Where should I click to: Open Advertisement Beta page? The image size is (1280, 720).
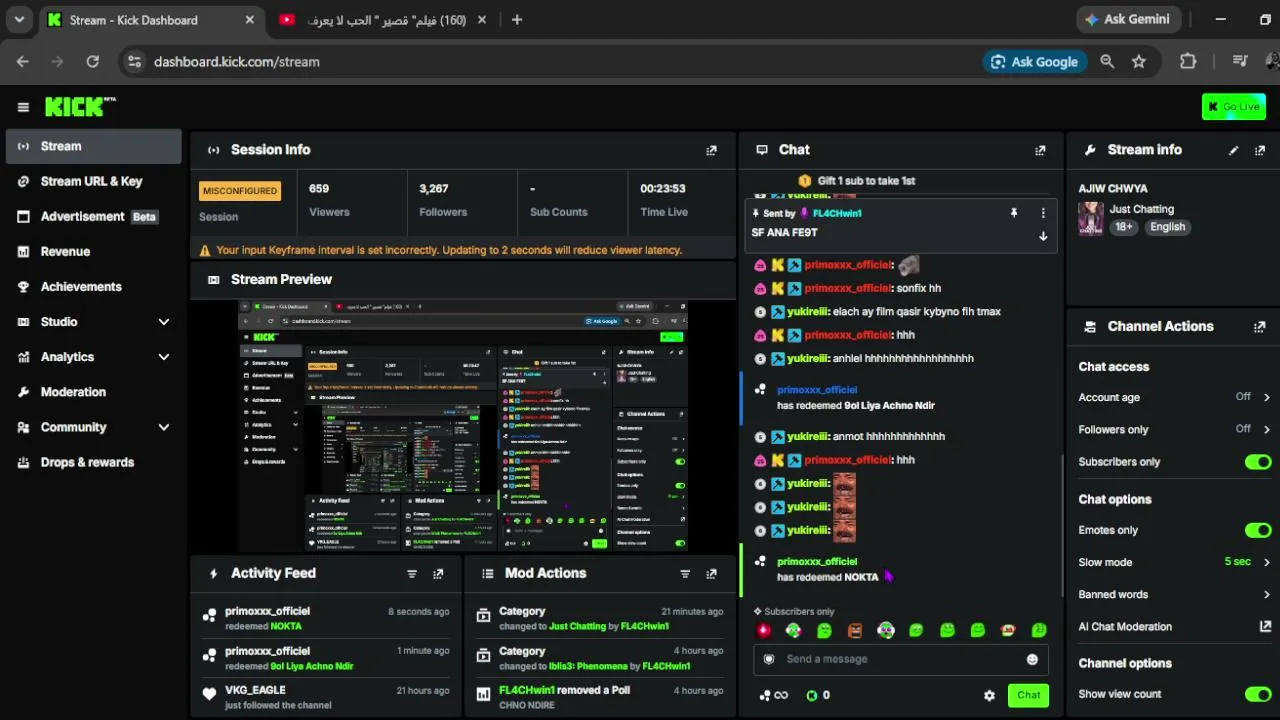click(x=93, y=216)
